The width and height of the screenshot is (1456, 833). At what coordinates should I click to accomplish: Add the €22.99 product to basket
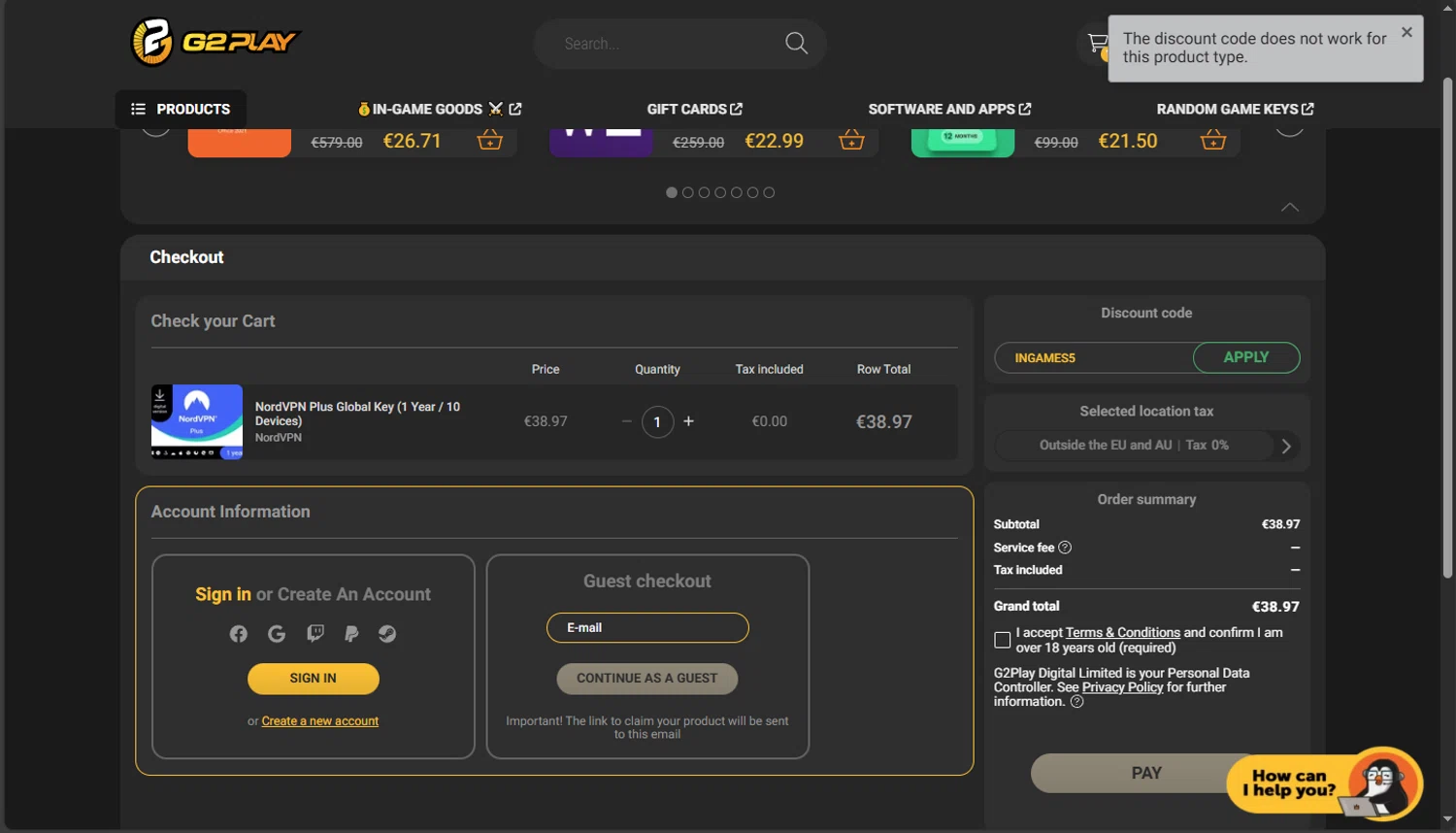click(x=851, y=140)
